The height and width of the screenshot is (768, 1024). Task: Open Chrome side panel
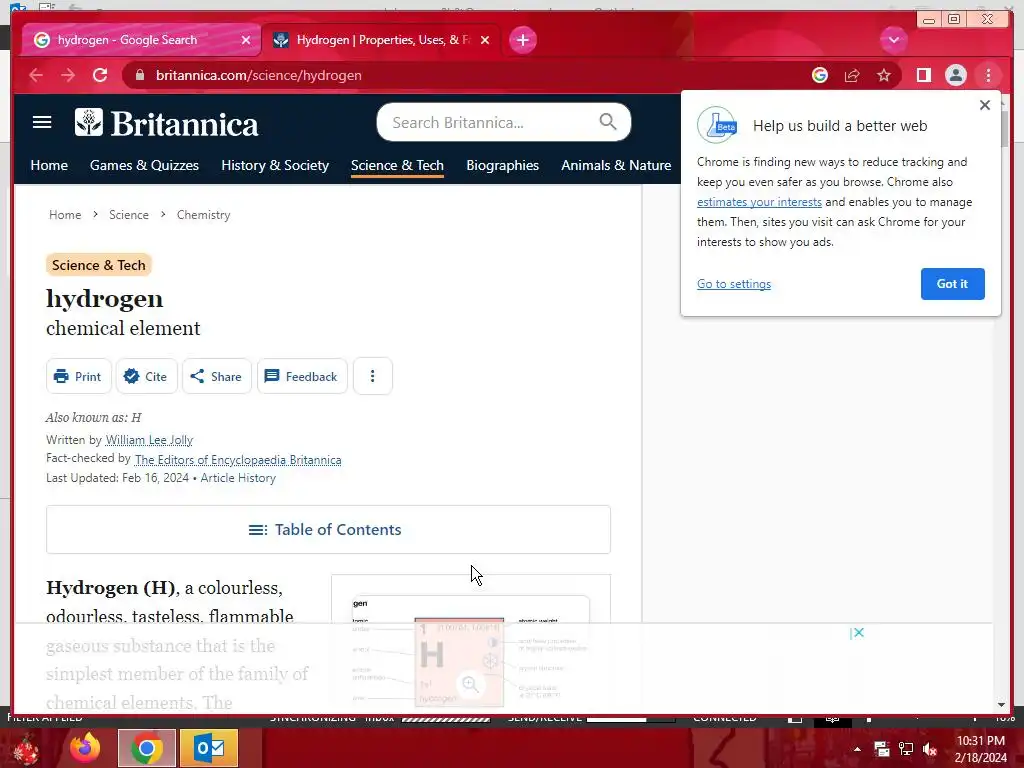(923, 75)
